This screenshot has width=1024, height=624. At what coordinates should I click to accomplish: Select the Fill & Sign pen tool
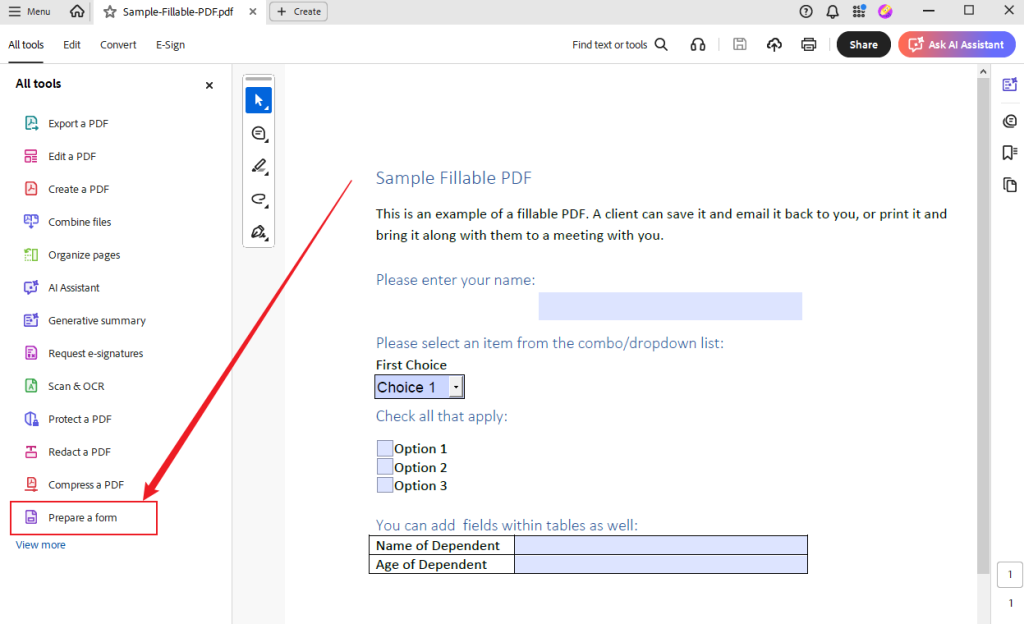258,232
